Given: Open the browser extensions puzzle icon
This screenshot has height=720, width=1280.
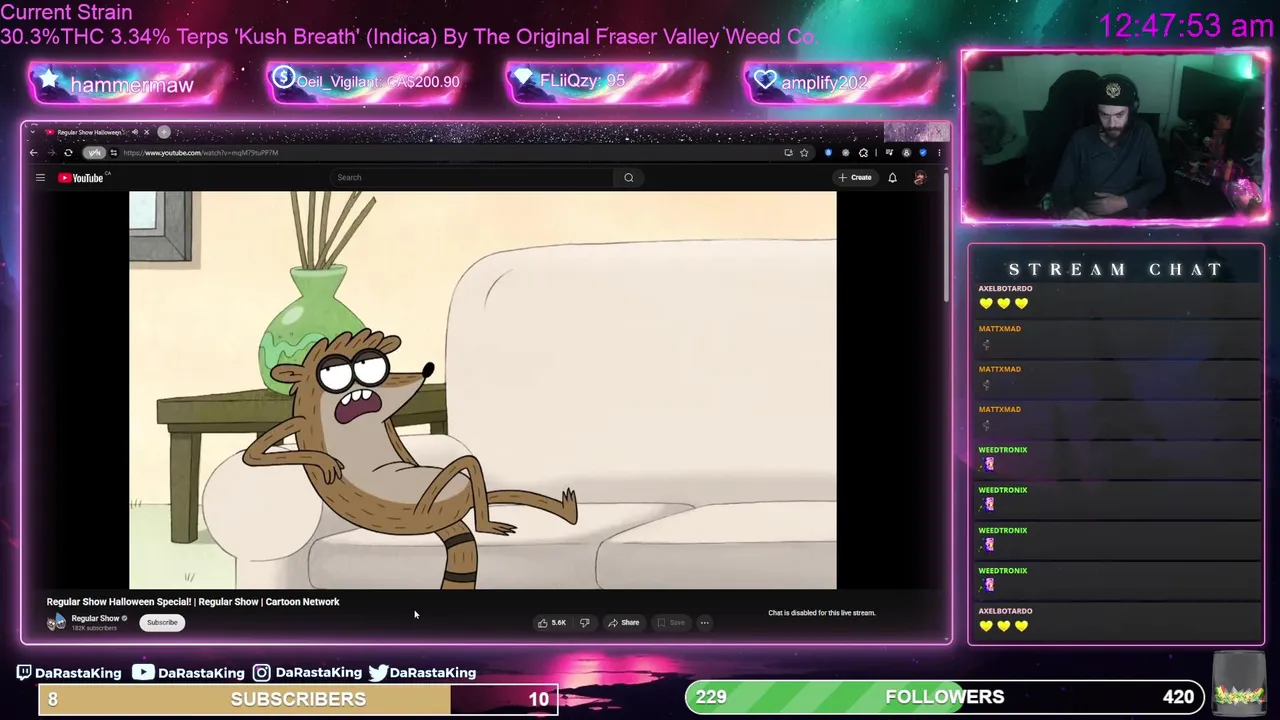Looking at the screenshot, I should click(863, 153).
